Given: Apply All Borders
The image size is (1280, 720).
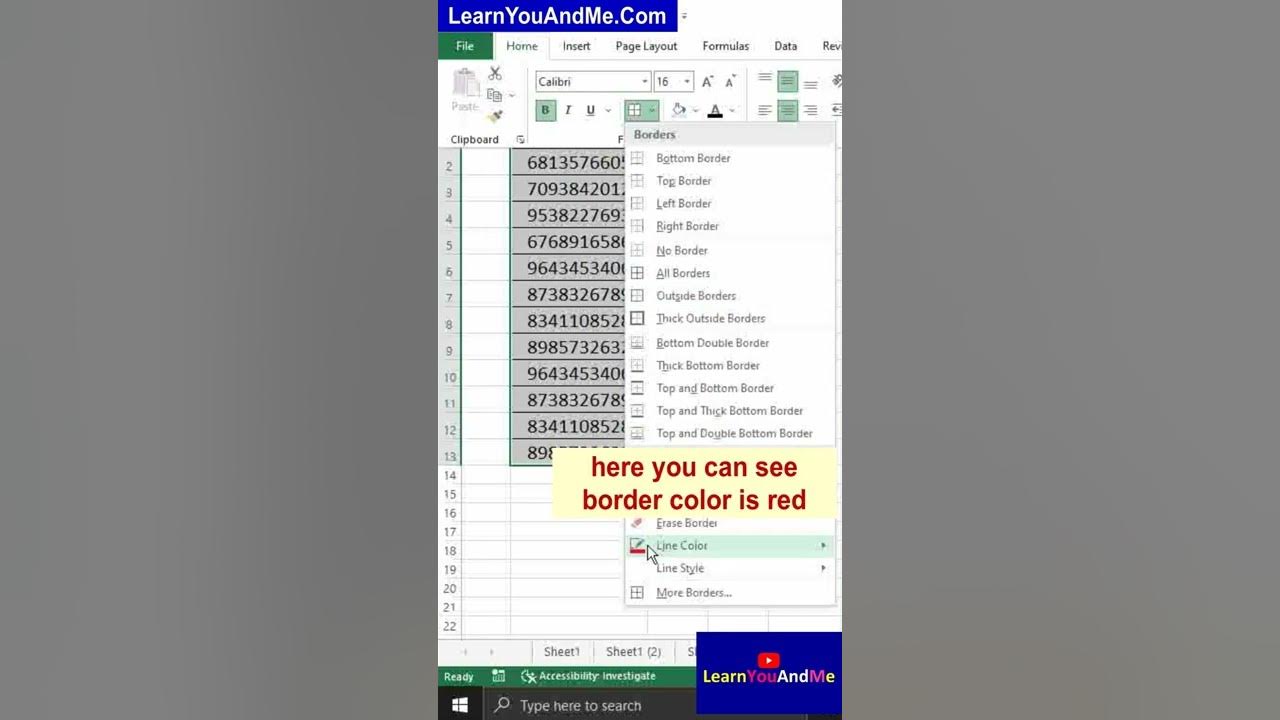Looking at the screenshot, I should pos(730,273).
